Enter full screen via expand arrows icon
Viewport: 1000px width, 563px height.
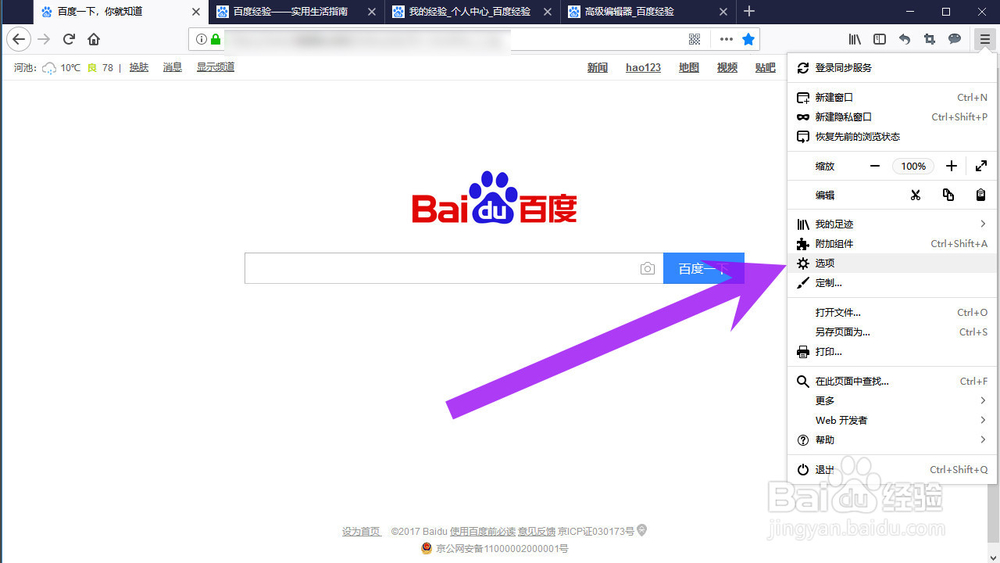click(981, 166)
